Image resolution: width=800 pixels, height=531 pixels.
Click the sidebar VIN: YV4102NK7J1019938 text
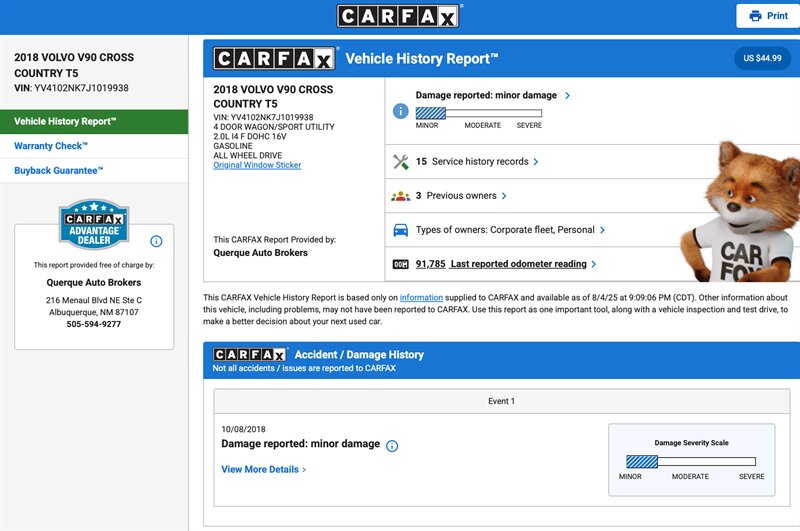pyautogui.click(x=71, y=88)
